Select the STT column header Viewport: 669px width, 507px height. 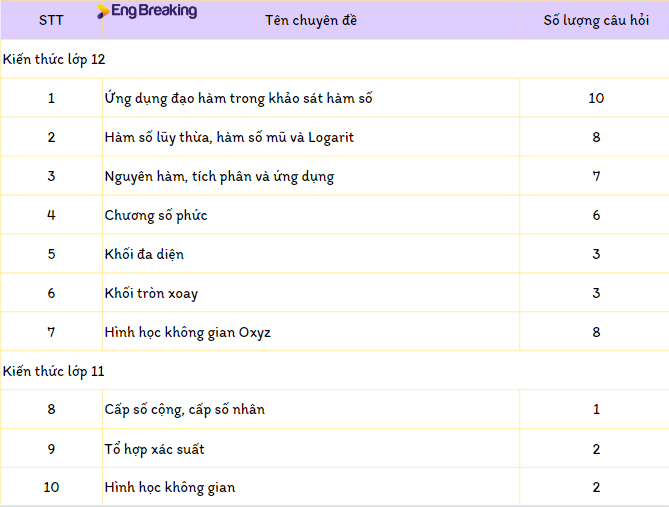coord(51,20)
